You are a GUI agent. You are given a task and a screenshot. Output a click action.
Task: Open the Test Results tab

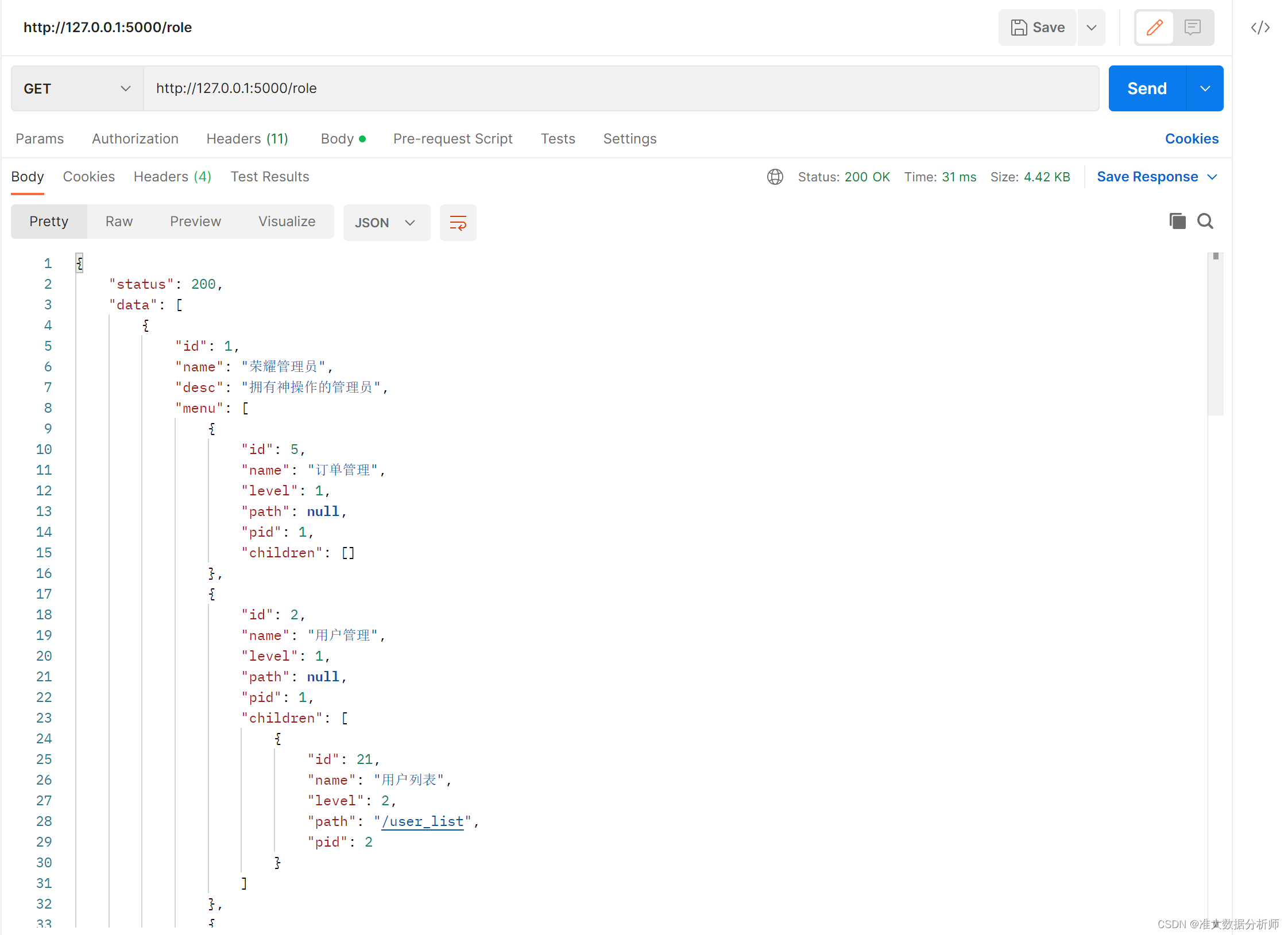tap(270, 177)
